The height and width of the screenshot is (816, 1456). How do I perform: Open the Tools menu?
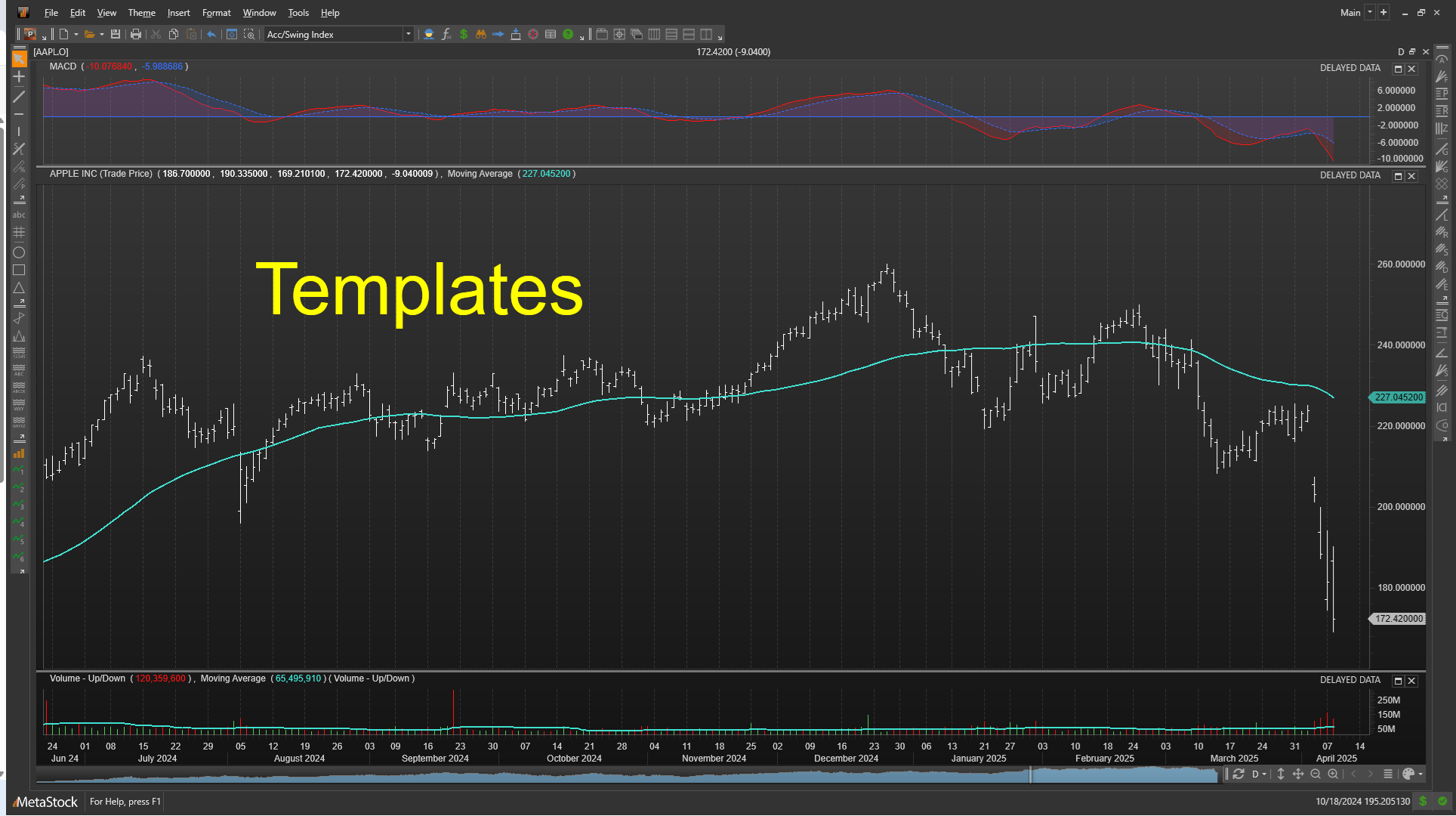(298, 13)
